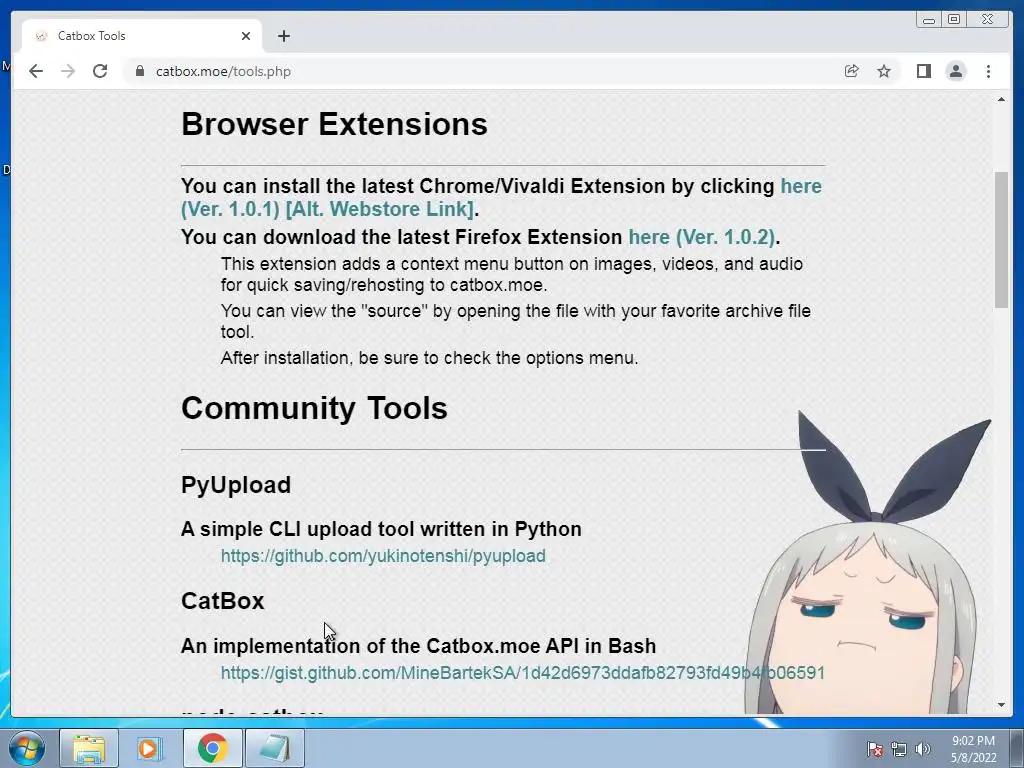Click the padlock site info icon

tap(139, 71)
